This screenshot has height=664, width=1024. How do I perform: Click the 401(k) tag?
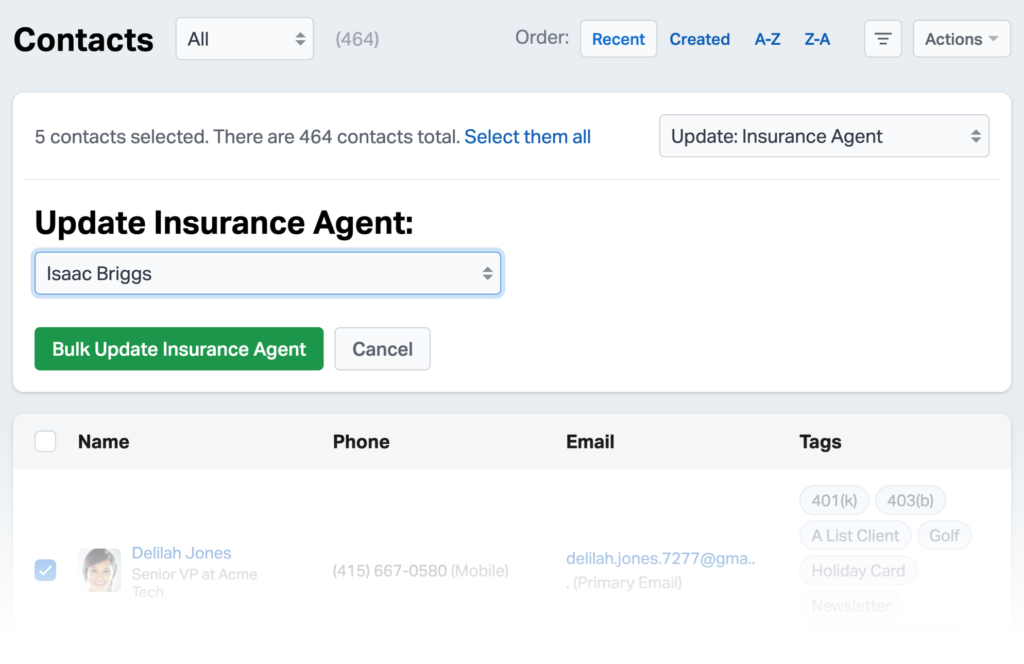point(834,499)
